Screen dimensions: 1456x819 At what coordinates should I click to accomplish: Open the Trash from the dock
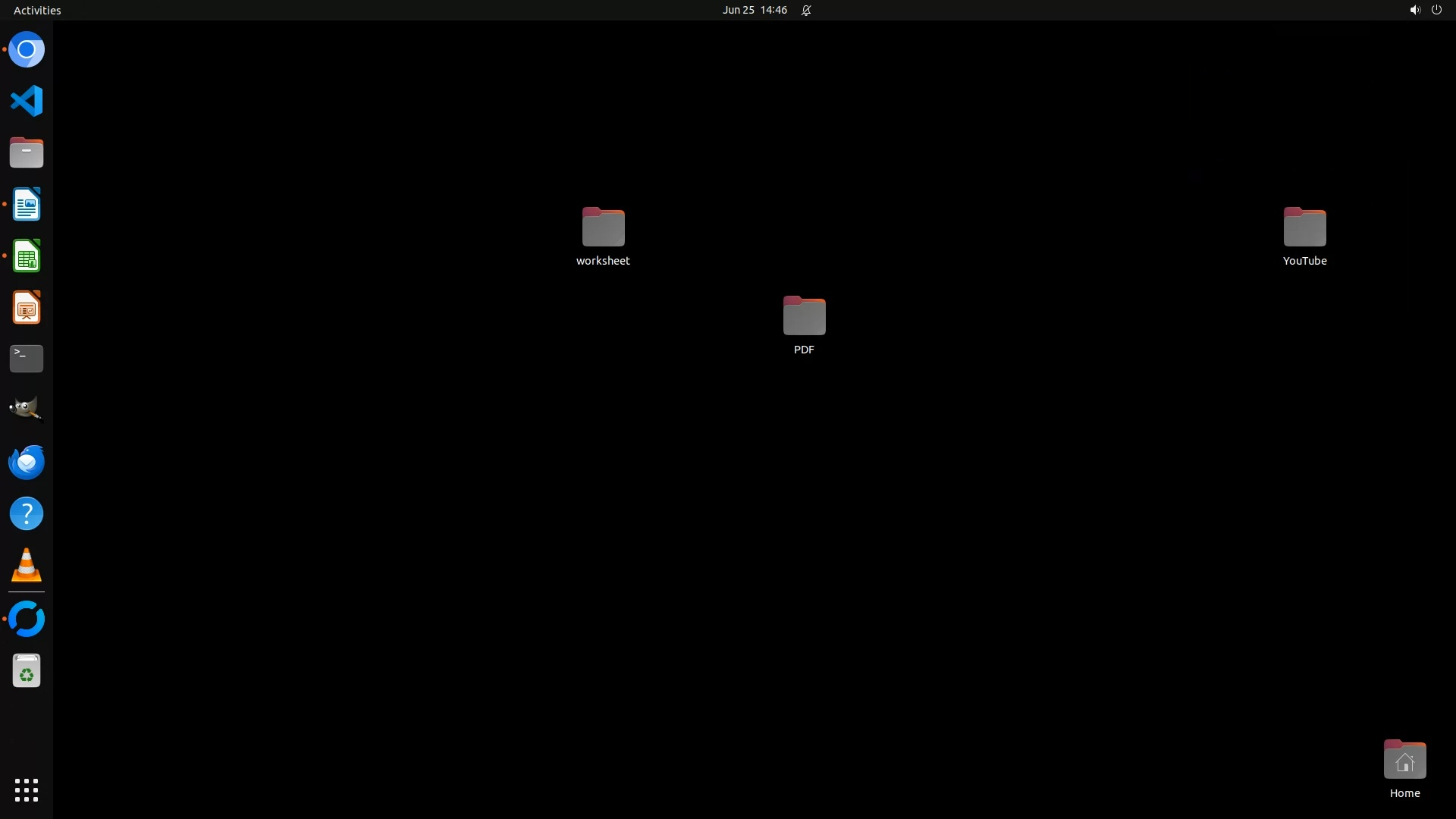point(27,671)
